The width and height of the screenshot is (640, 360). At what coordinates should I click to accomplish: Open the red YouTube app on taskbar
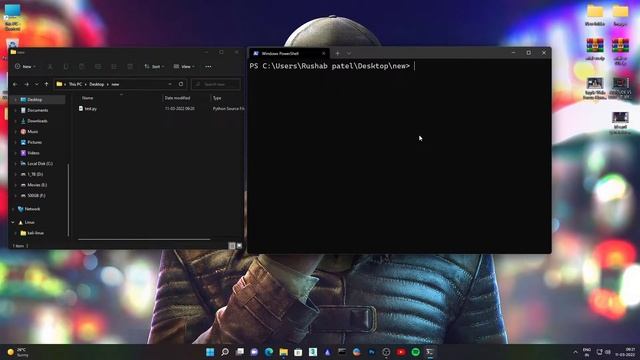tap(401, 352)
